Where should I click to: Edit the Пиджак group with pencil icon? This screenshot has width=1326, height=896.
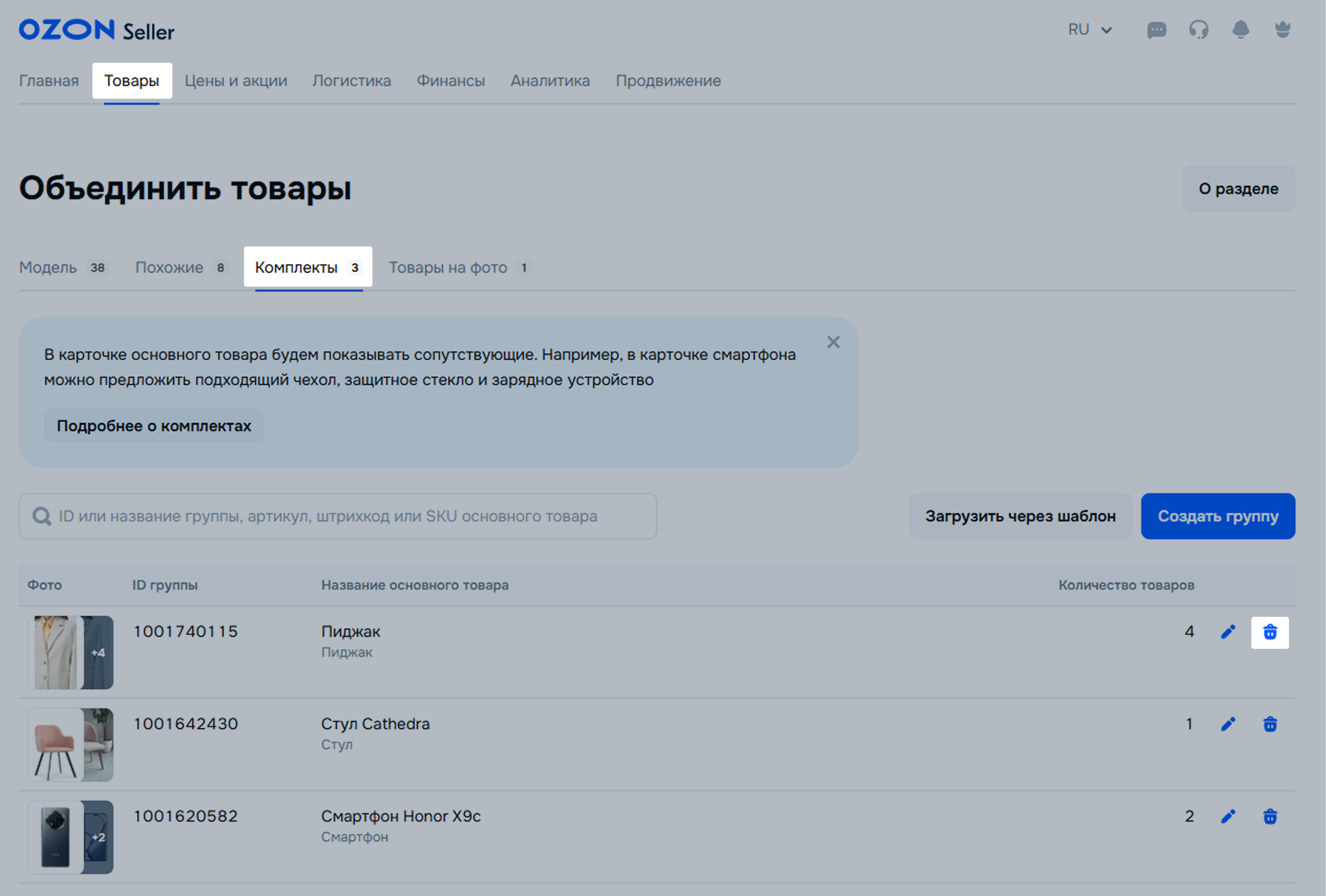[x=1228, y=632]
